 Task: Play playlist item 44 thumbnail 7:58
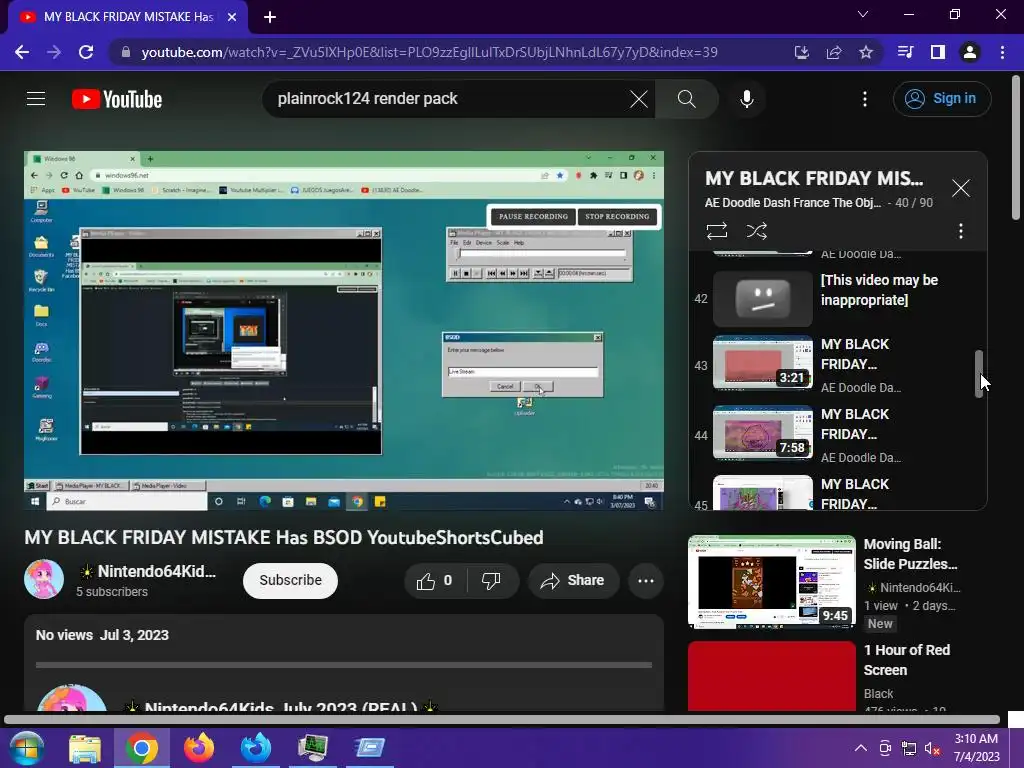point(763,433)
